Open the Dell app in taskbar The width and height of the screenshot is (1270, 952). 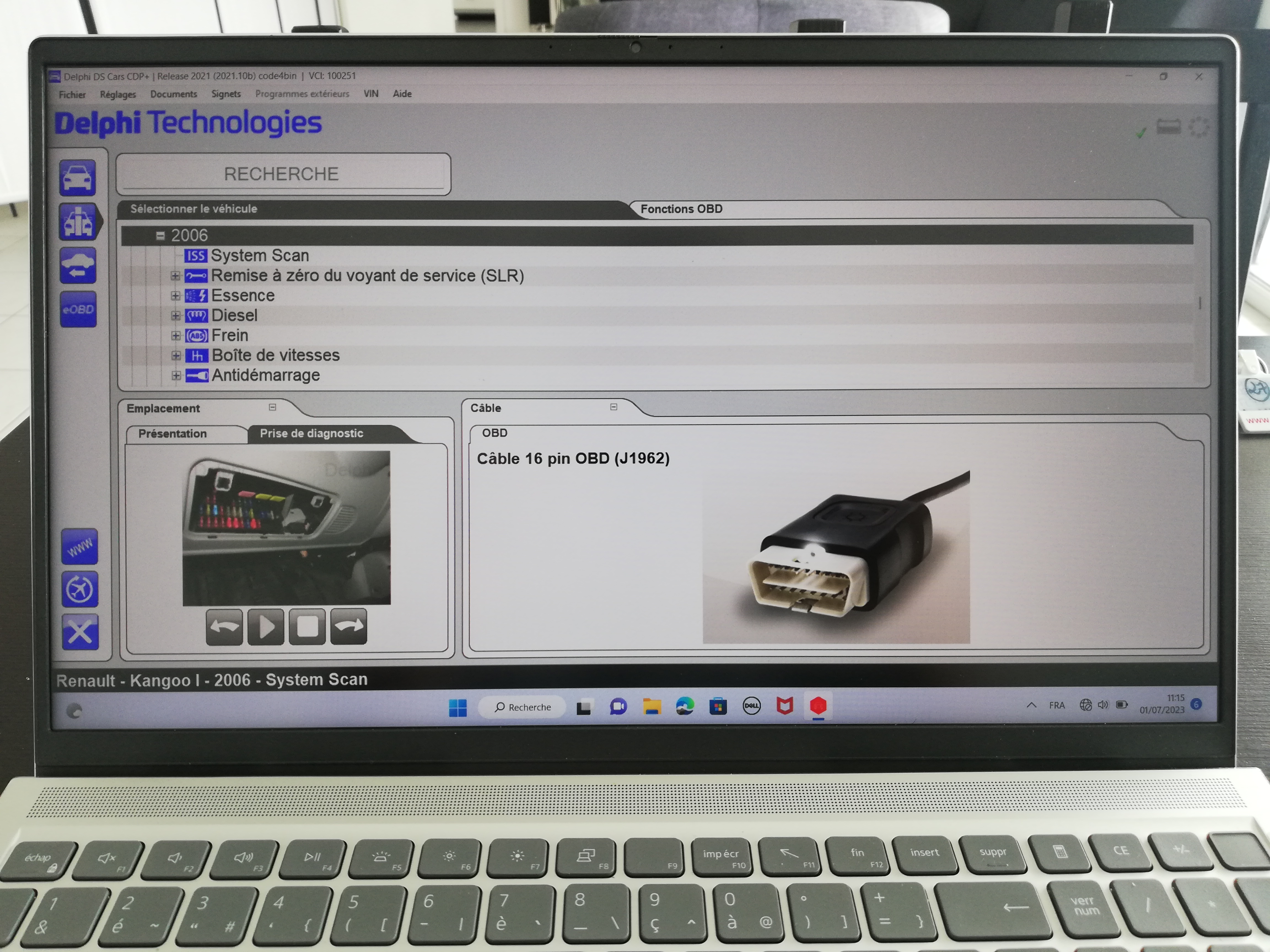752,706
